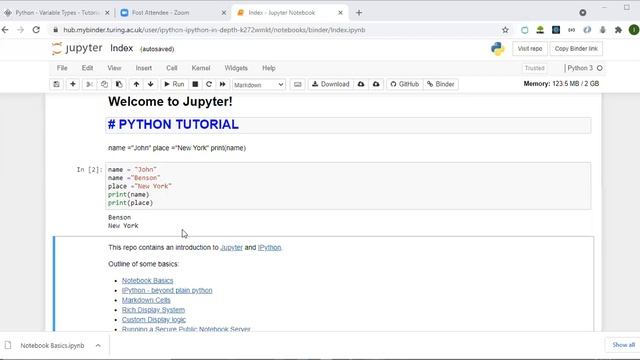The height and width of the screenshot is (360, 640).
Task: Open the Help menu
Action: 269,68
